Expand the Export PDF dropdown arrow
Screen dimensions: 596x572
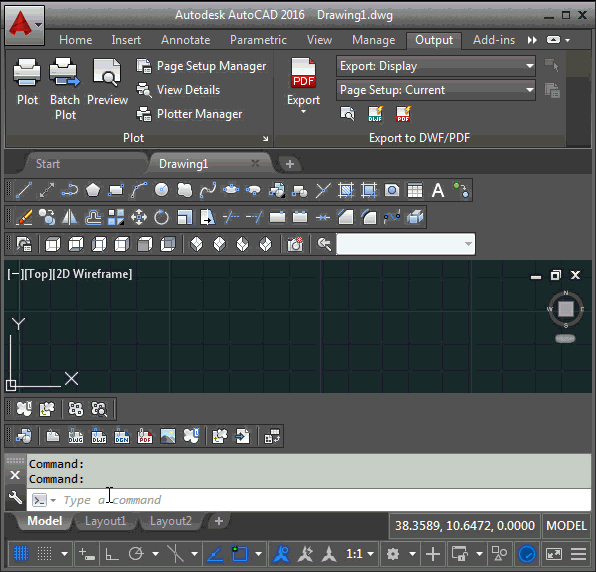pyautogui.click(x=303, y=112)
